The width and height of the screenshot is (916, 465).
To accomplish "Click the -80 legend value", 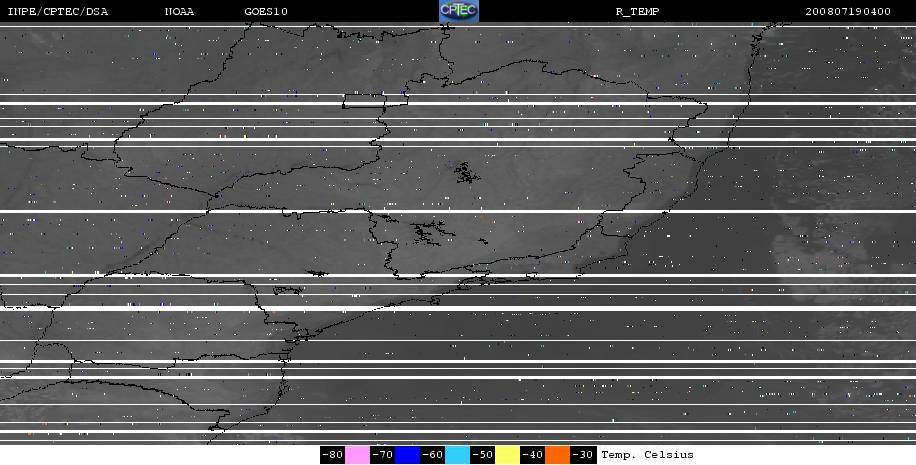I will point(332,455).
